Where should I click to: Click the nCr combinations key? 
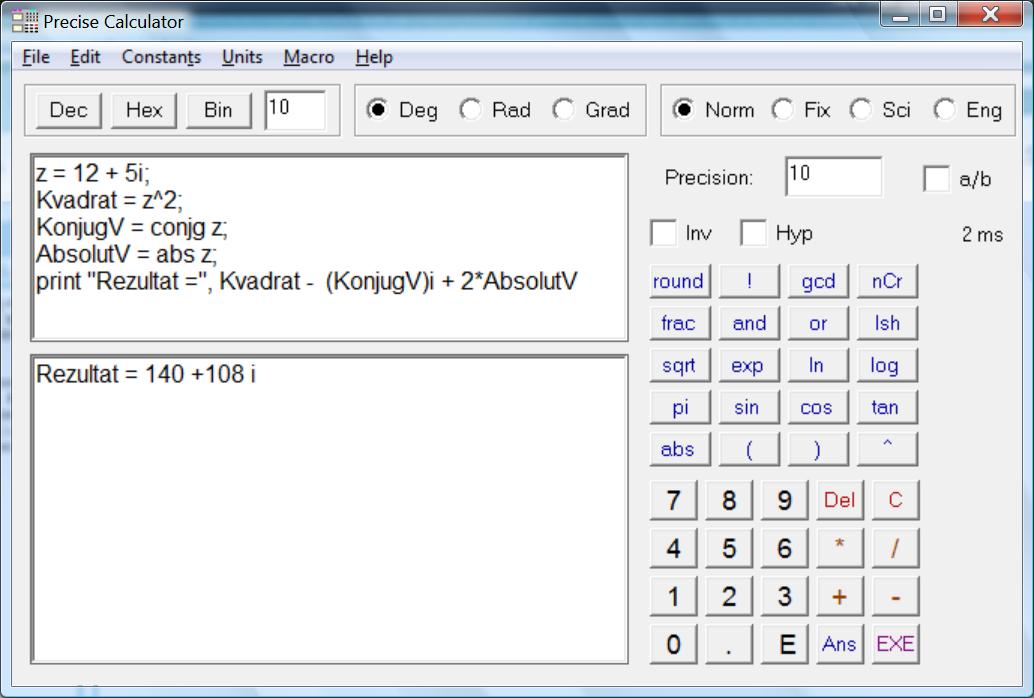(886, 282)
